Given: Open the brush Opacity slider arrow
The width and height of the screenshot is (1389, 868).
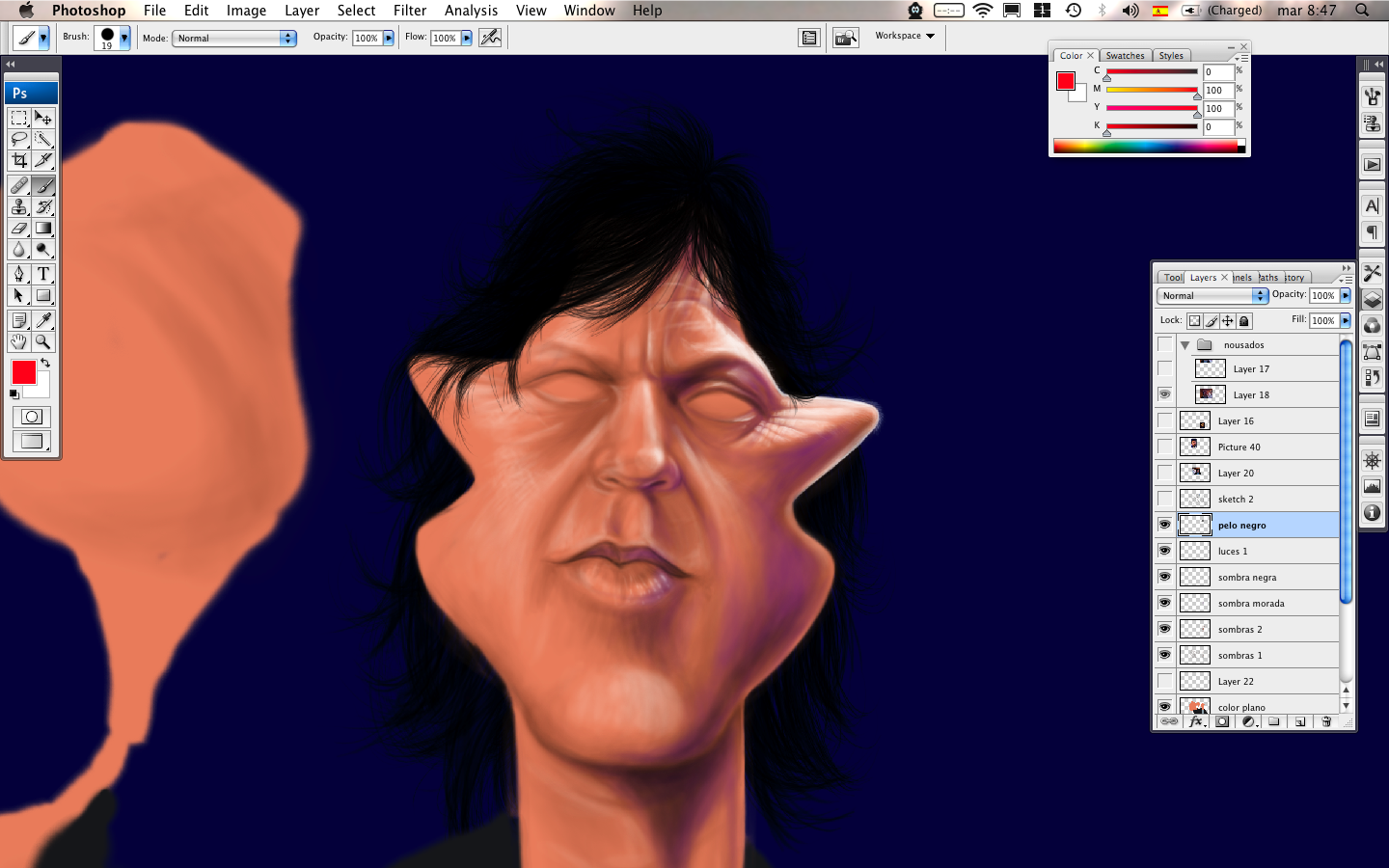Looking at the screenshot, I should point(389,39).
